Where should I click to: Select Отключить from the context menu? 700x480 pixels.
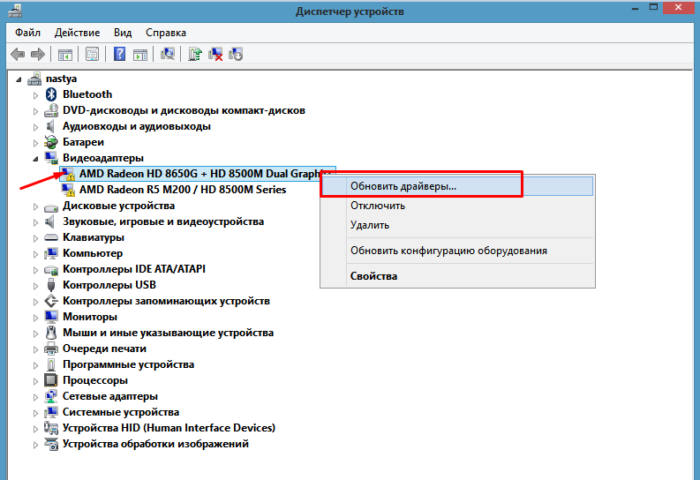click(x=377, y=206)
